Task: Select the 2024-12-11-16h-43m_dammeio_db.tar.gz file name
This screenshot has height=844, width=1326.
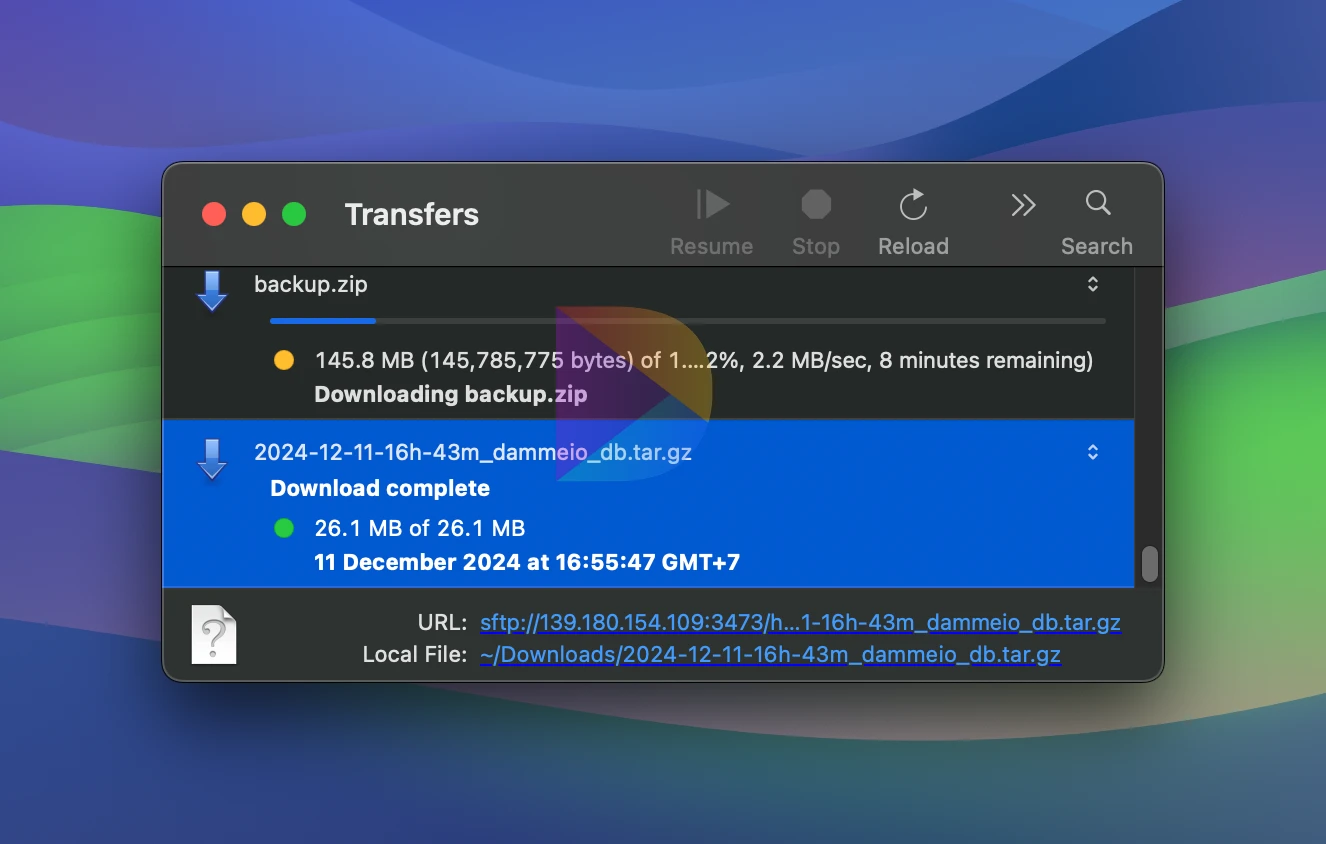Action: point(473,453)
